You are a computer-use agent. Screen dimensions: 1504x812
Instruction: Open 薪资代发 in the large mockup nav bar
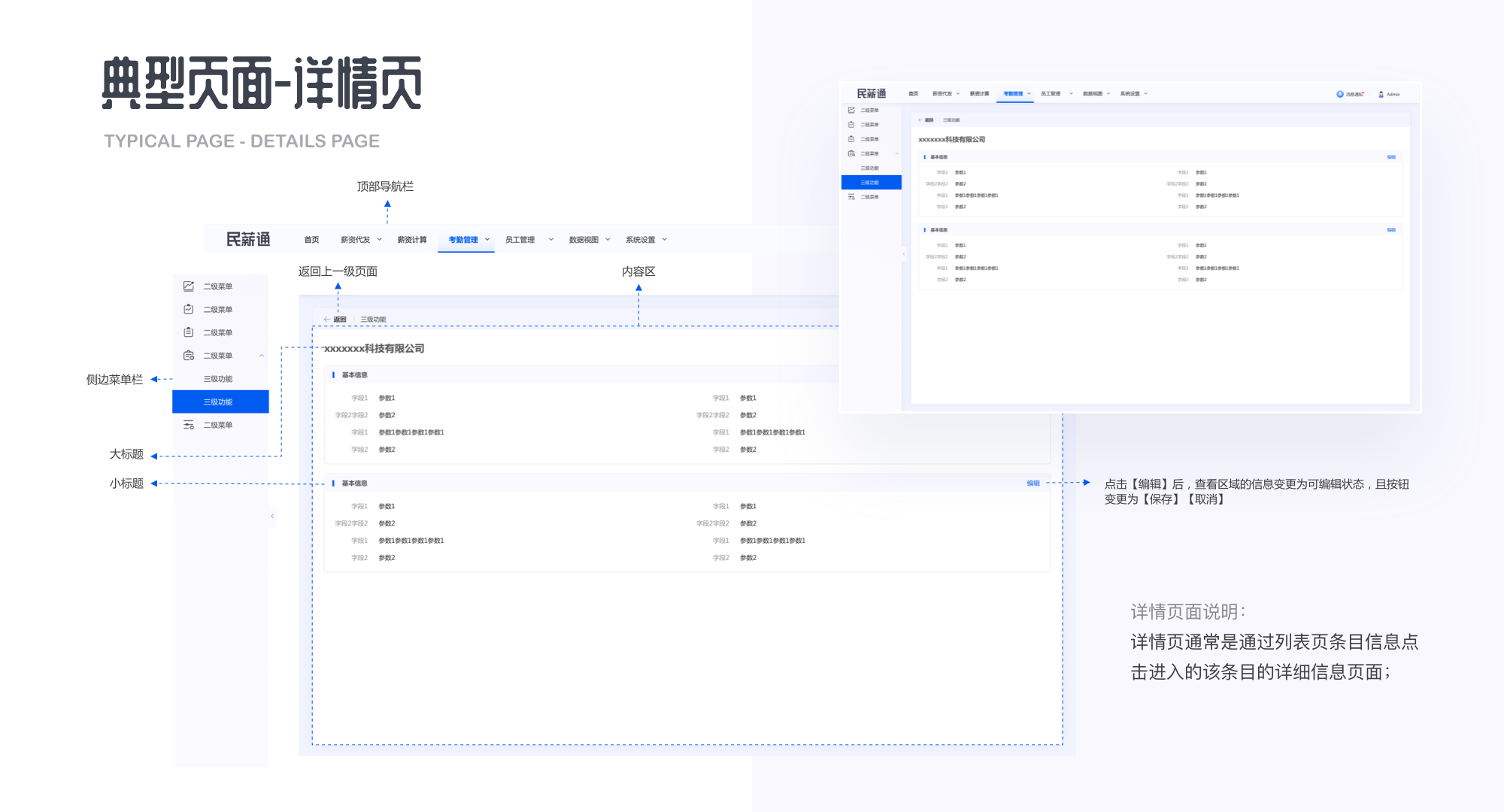(x=355, y=240)
